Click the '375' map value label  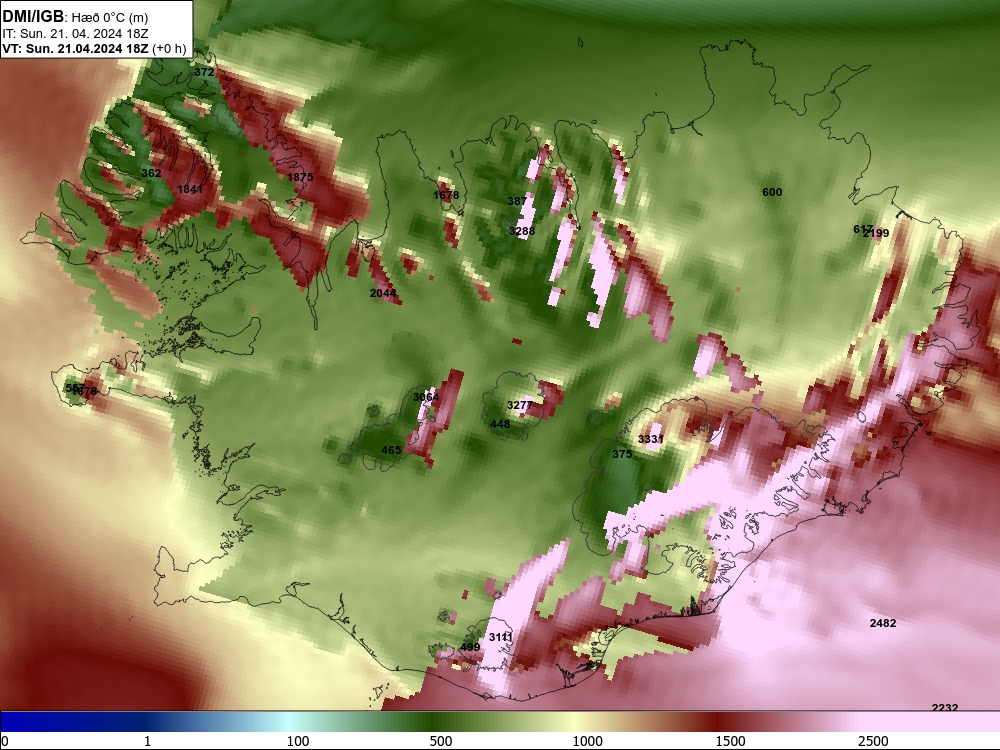tap(622, 453)
